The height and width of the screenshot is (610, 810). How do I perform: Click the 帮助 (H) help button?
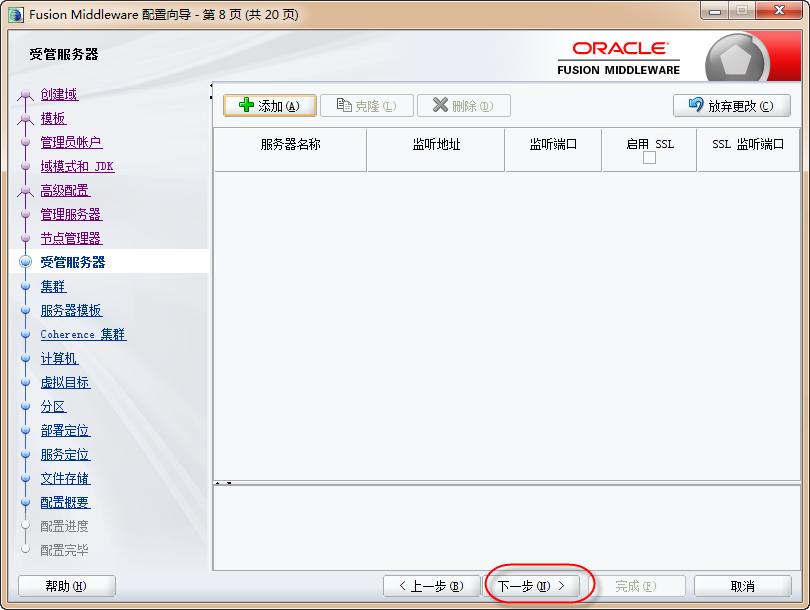[x=67, y=586]
